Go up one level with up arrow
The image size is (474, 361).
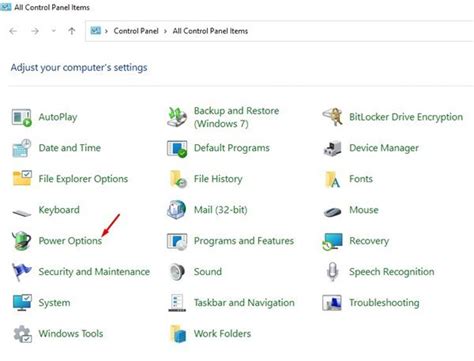coord(72,31)
